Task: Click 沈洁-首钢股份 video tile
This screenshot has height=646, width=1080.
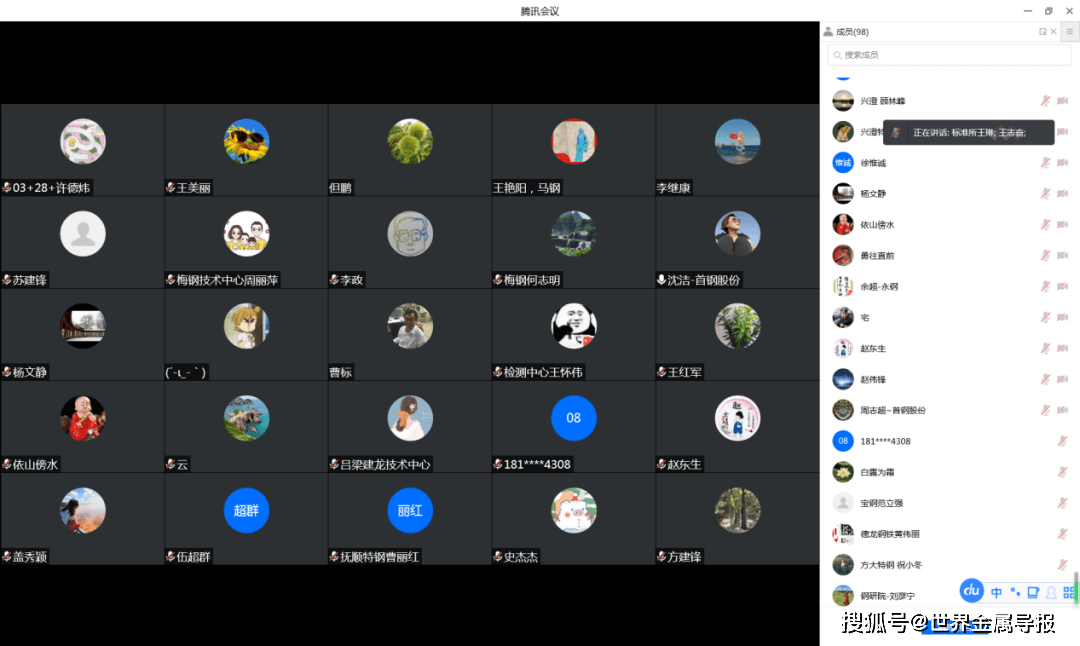Action: coord(737,242)
